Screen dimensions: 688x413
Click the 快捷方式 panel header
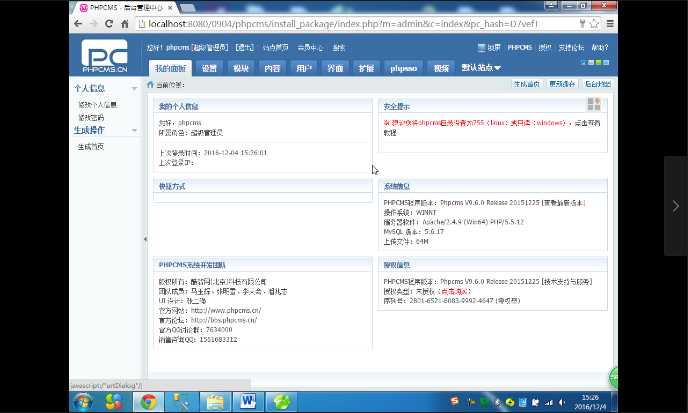(x=262, y=186)
